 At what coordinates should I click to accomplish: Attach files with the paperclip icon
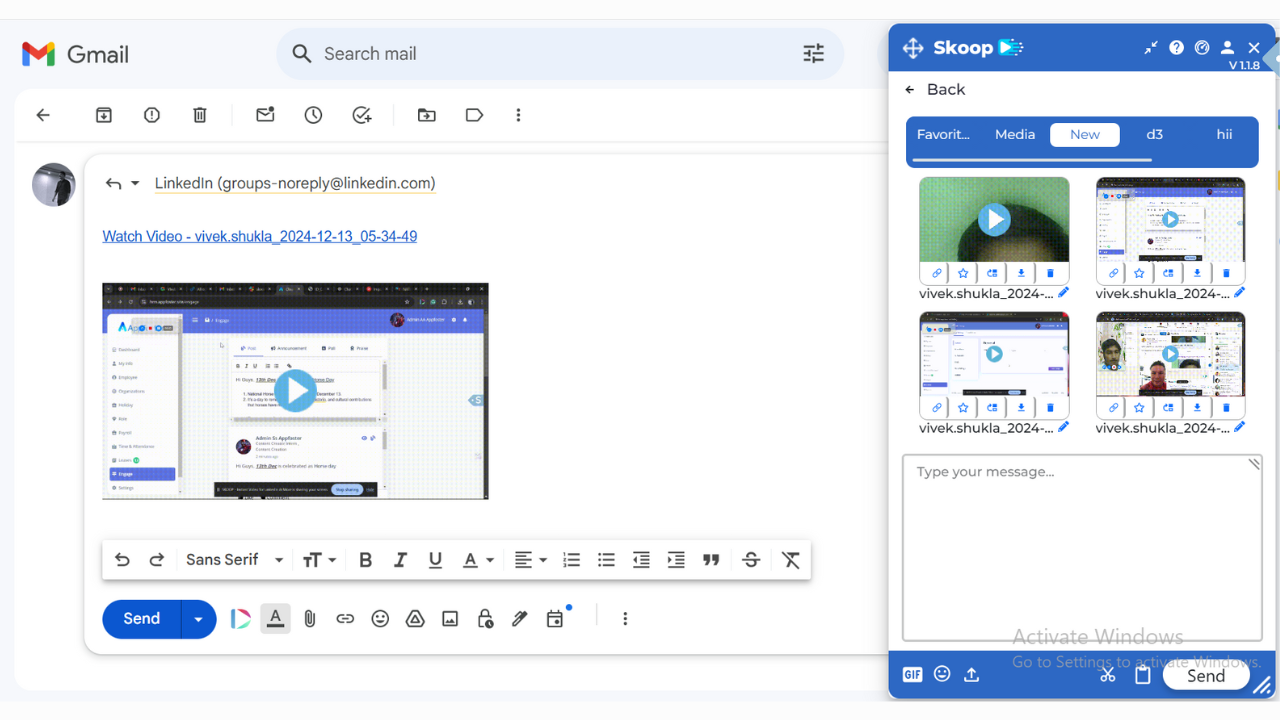310,619
